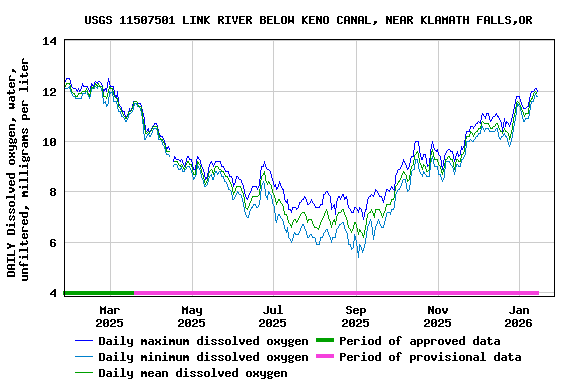576x384 pixels.
Task: Click the May 2025 axis label
Action: tap(191, 316)
